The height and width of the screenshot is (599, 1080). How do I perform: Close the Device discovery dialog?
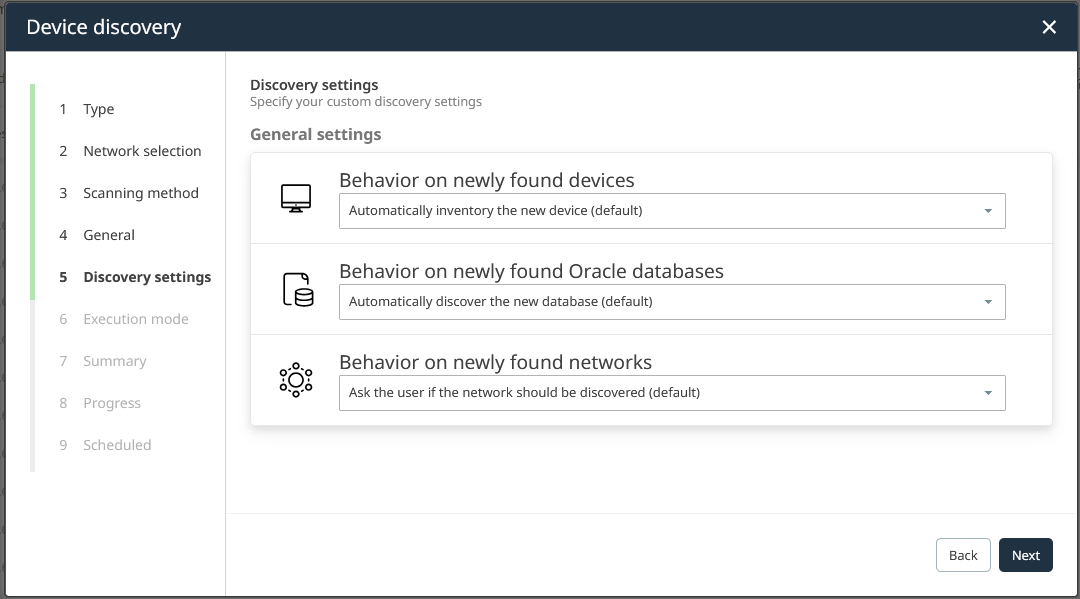[x=1049, y=27]
